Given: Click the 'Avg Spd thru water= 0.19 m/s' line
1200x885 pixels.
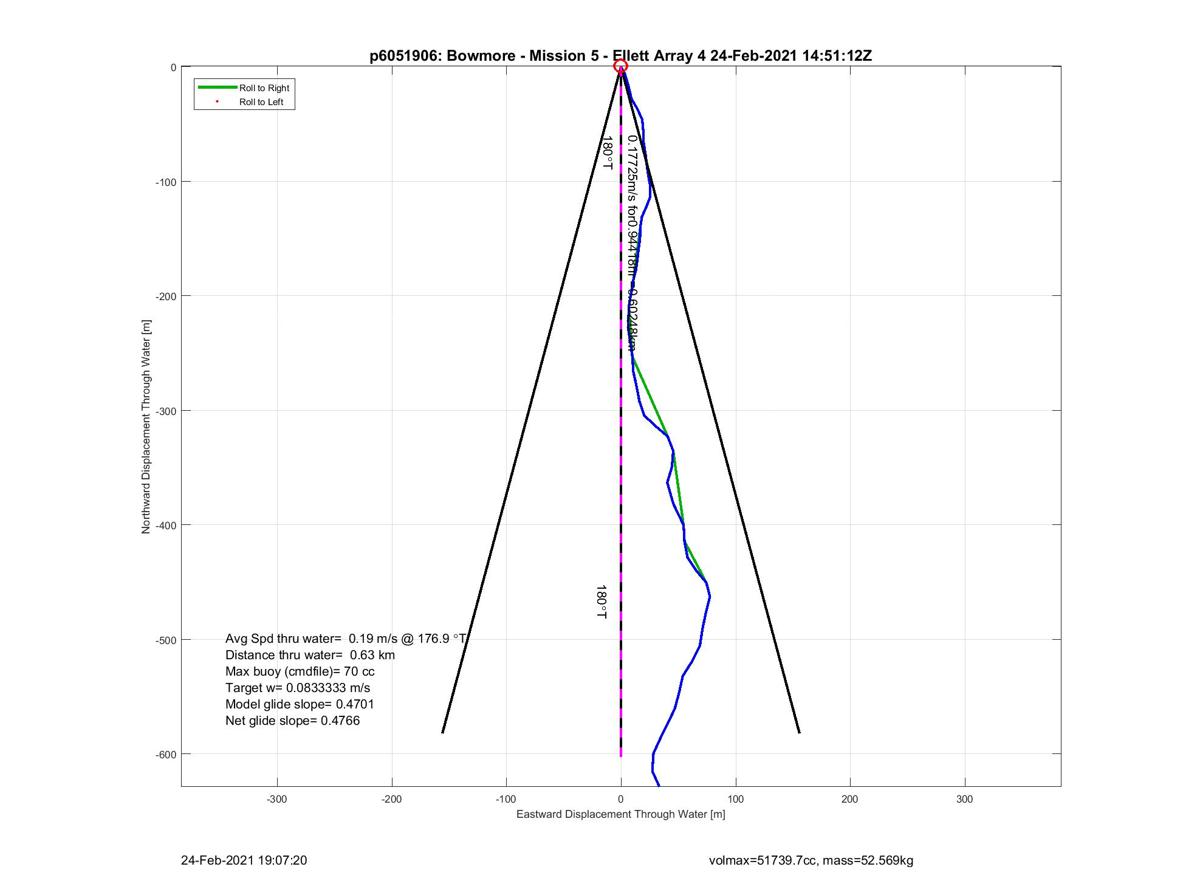Looking at the screenshot, I should [x=347, y=638].
